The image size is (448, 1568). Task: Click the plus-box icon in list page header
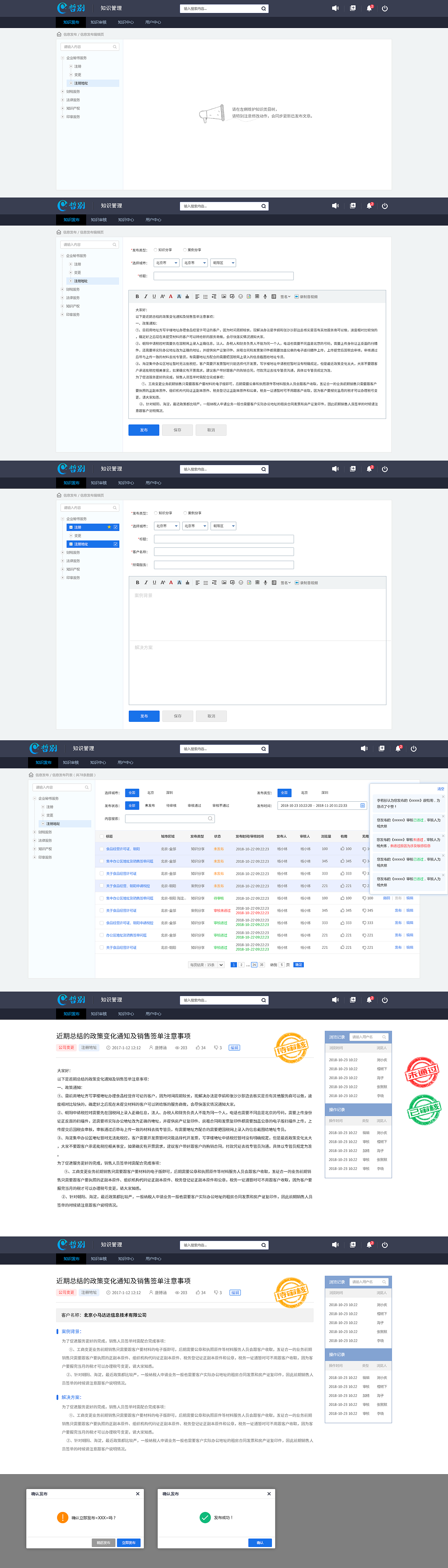381,749
